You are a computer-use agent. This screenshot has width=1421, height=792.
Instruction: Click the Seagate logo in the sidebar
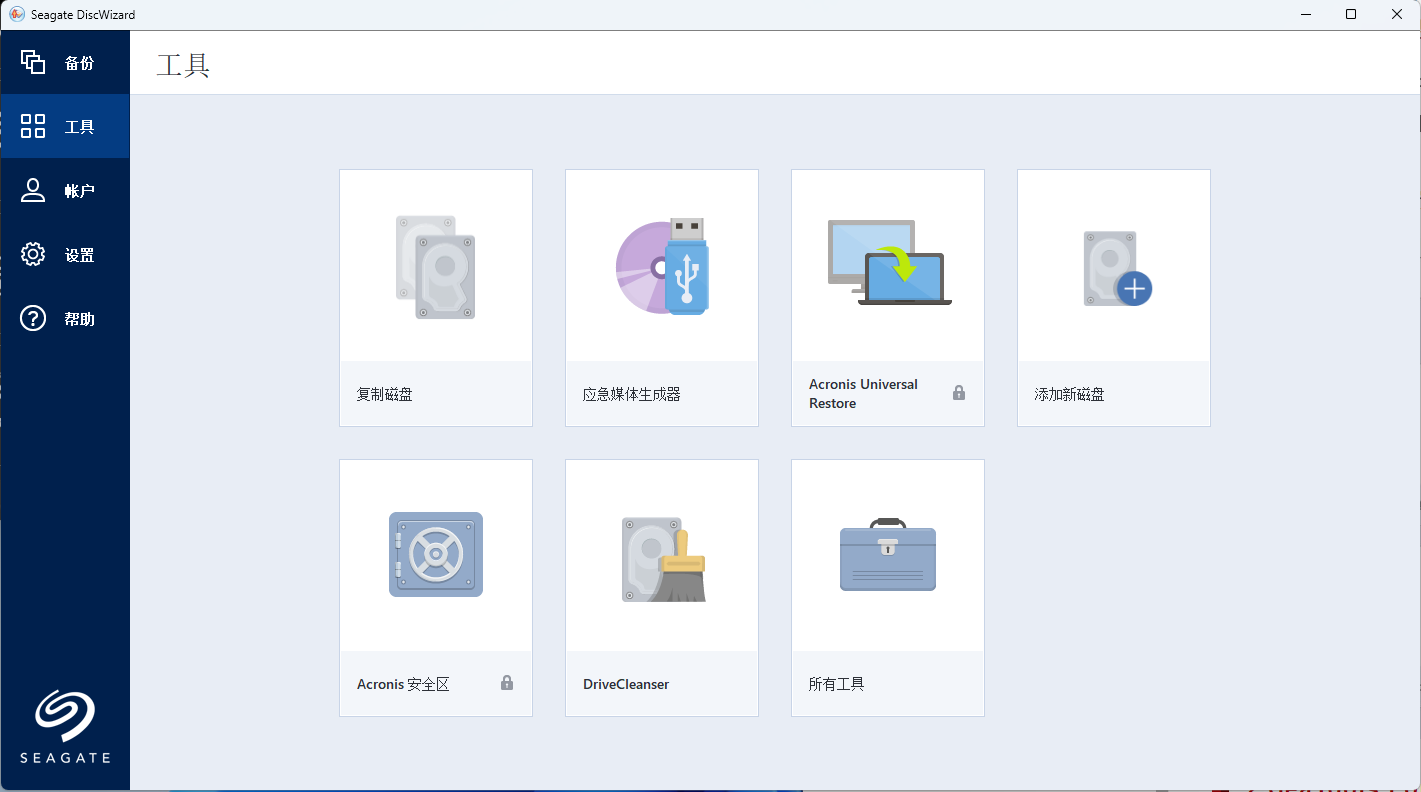[x=65, y=727]
